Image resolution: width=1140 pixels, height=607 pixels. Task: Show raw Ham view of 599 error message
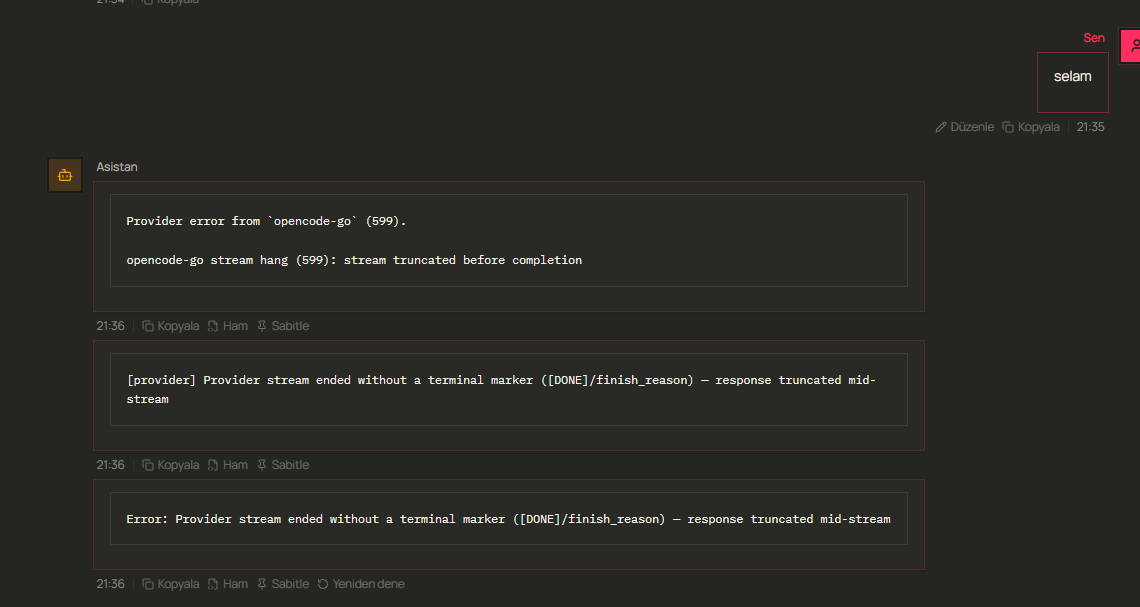tap(228, 326)
